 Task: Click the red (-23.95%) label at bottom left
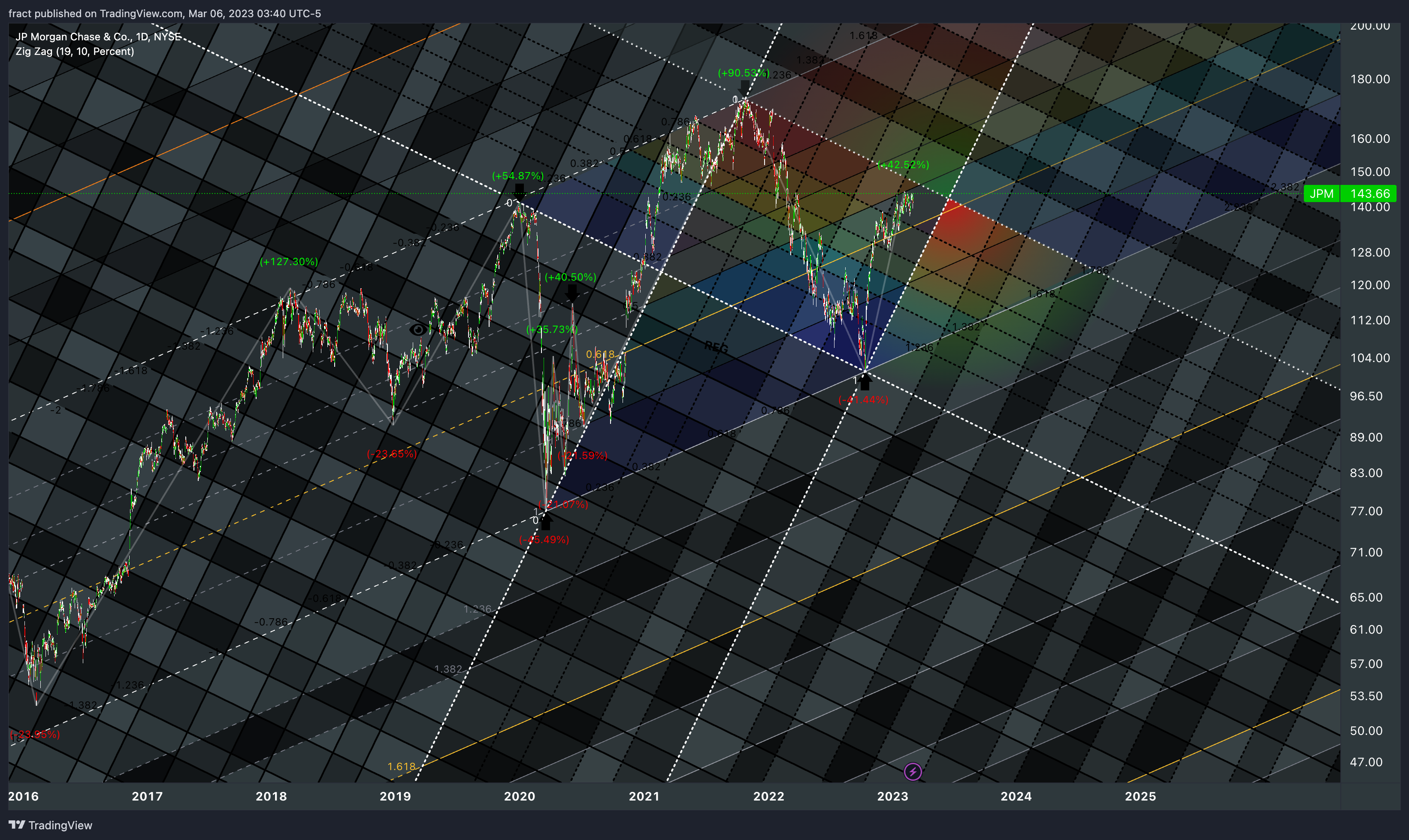click(34, 734)
